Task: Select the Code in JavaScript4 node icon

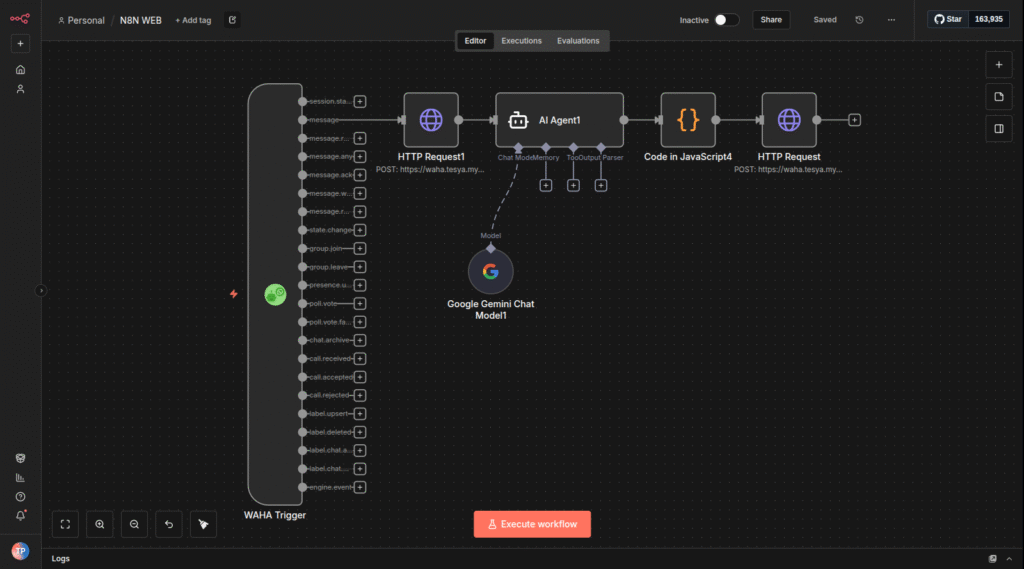Action: pos(688,120)
